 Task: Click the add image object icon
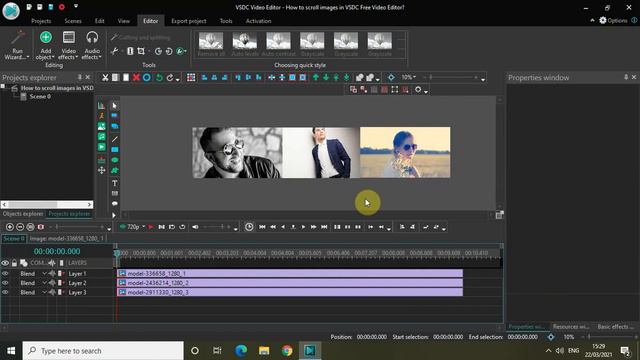102,127
